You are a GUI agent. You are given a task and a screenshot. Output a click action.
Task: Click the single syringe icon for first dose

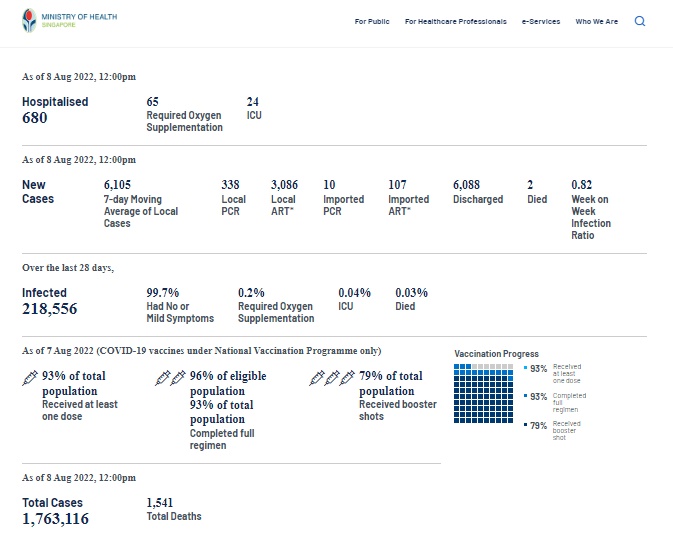(x=30, y=378)
